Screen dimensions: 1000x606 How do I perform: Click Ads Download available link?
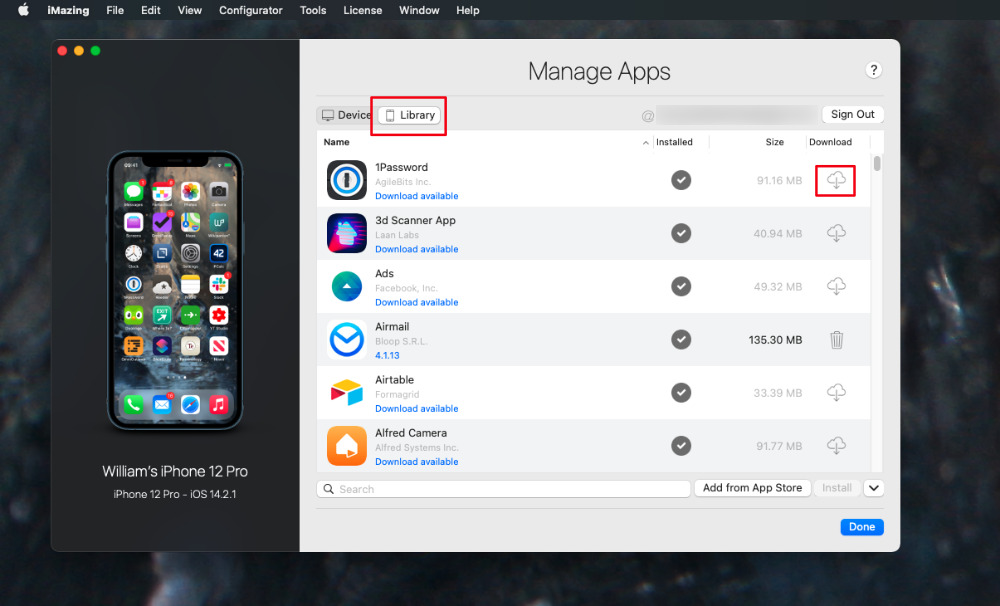[x=416, y=302]
